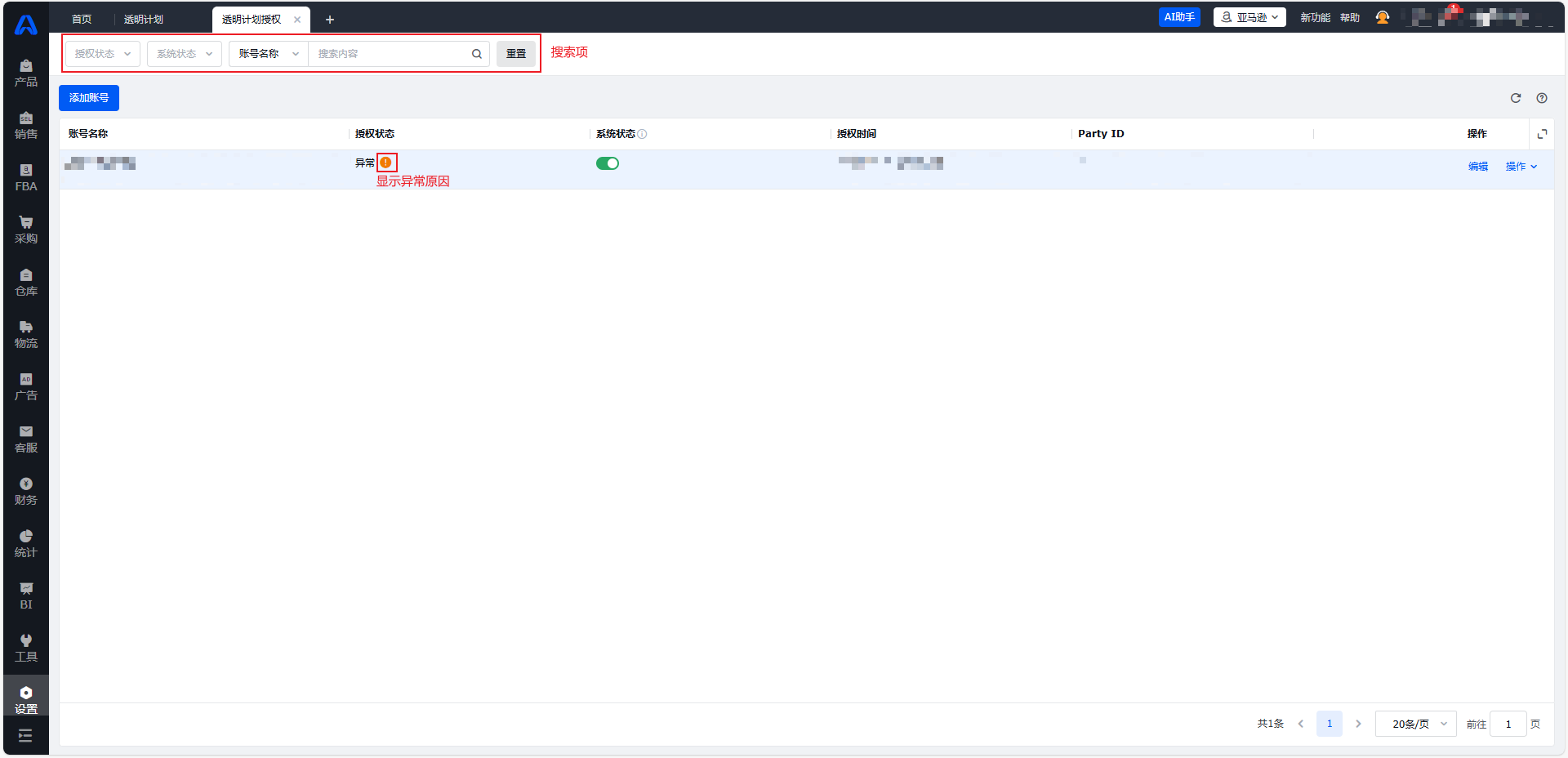Refresh the account table list

point(1516,98)
